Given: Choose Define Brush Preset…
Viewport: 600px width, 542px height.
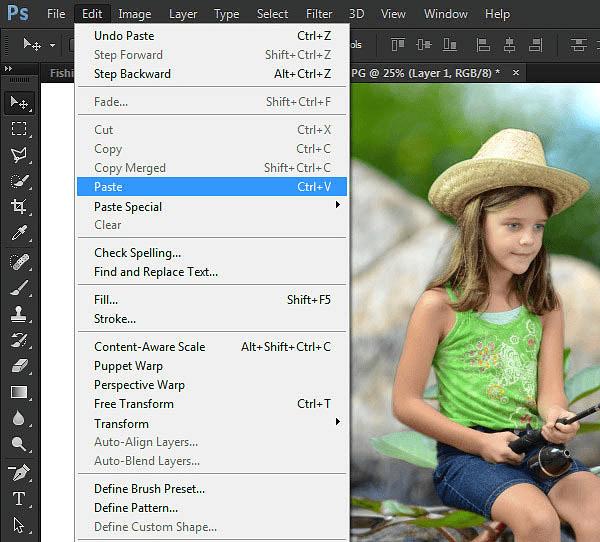Looking at the screenshot, I should (212, 489).
